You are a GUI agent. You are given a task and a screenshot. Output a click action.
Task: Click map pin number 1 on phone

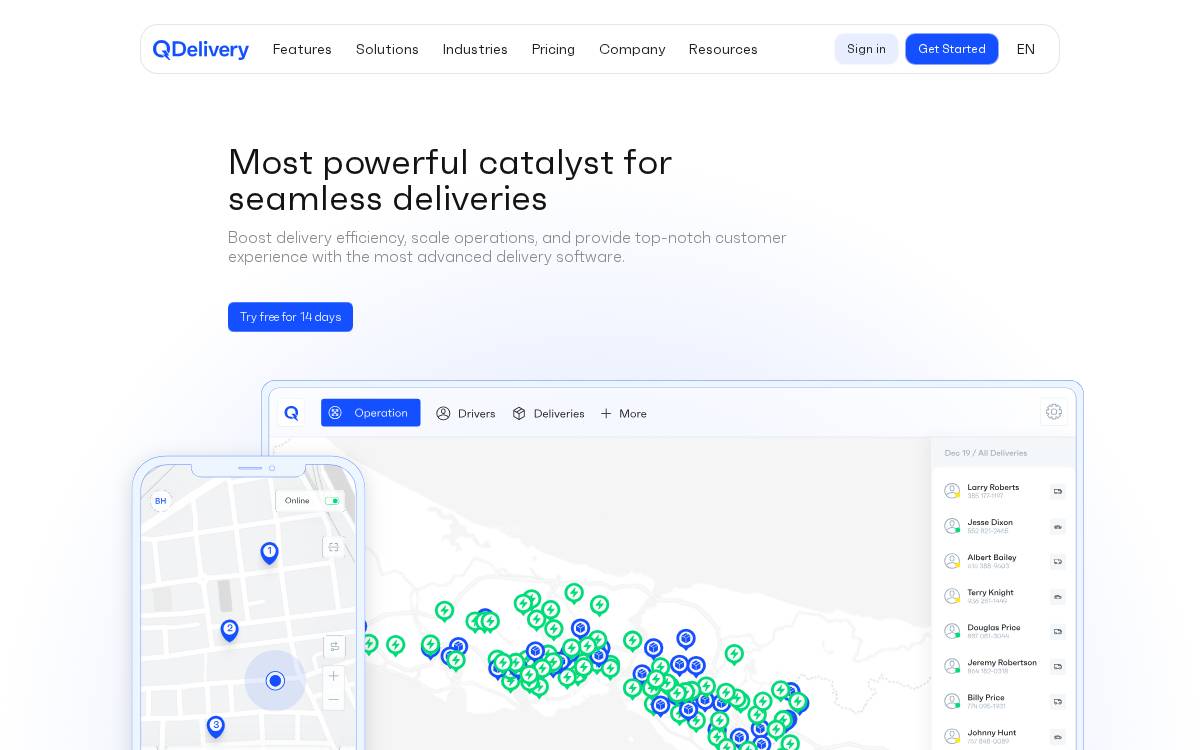pyautogui.click(x=269, y=552)
